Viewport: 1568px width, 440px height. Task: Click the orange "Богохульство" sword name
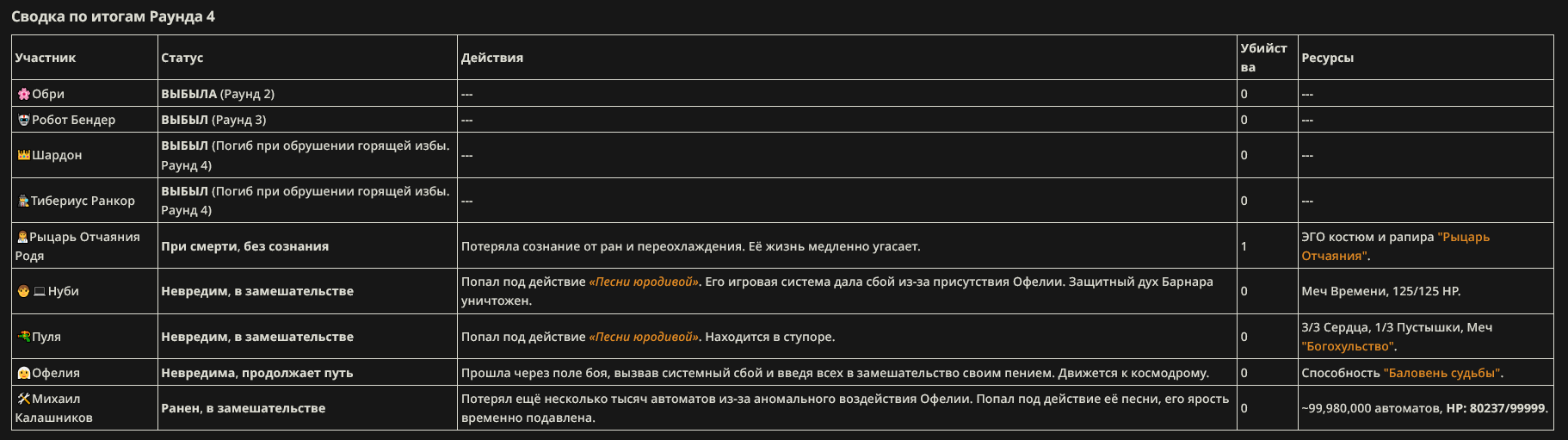(x=1347, y=346)
